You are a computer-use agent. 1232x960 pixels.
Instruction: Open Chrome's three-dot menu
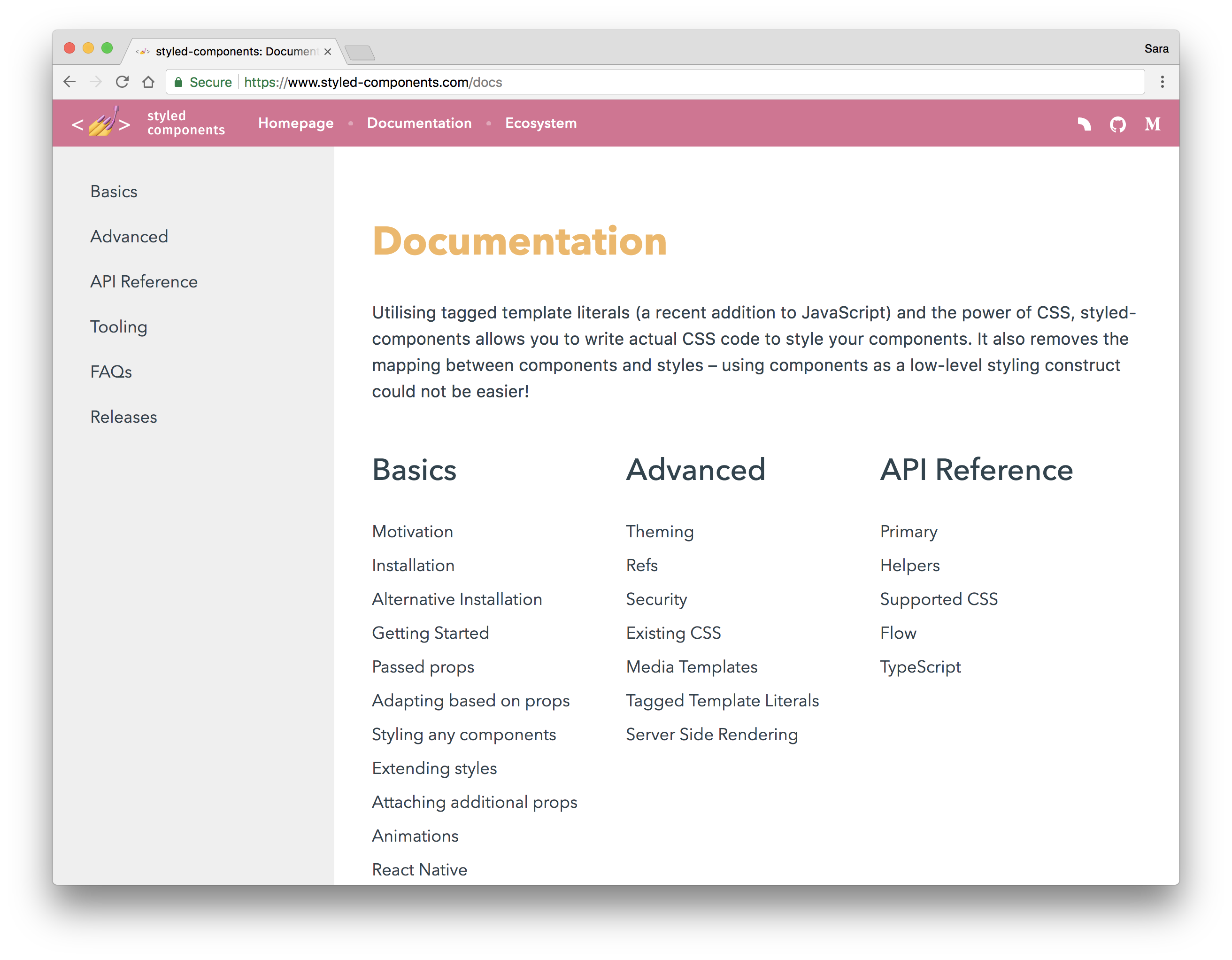click(x=1162, y=82)
